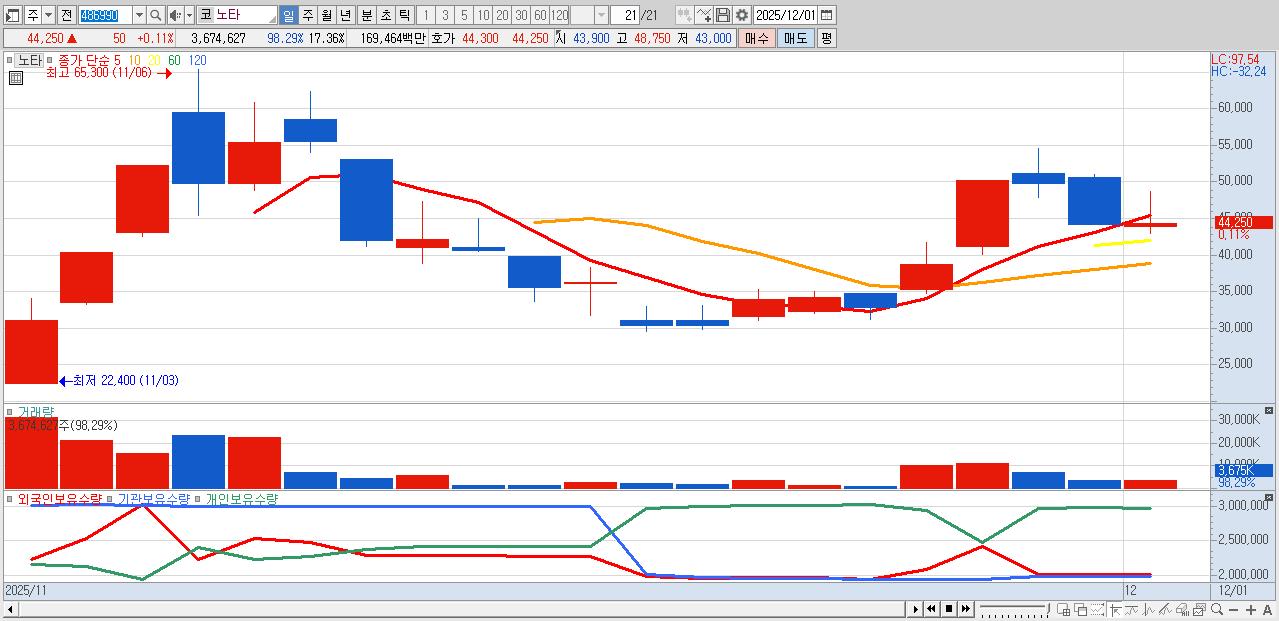The image size is (1279, 621).
Task: Choose the 3 interval button
Action: [x=445, y=15]
